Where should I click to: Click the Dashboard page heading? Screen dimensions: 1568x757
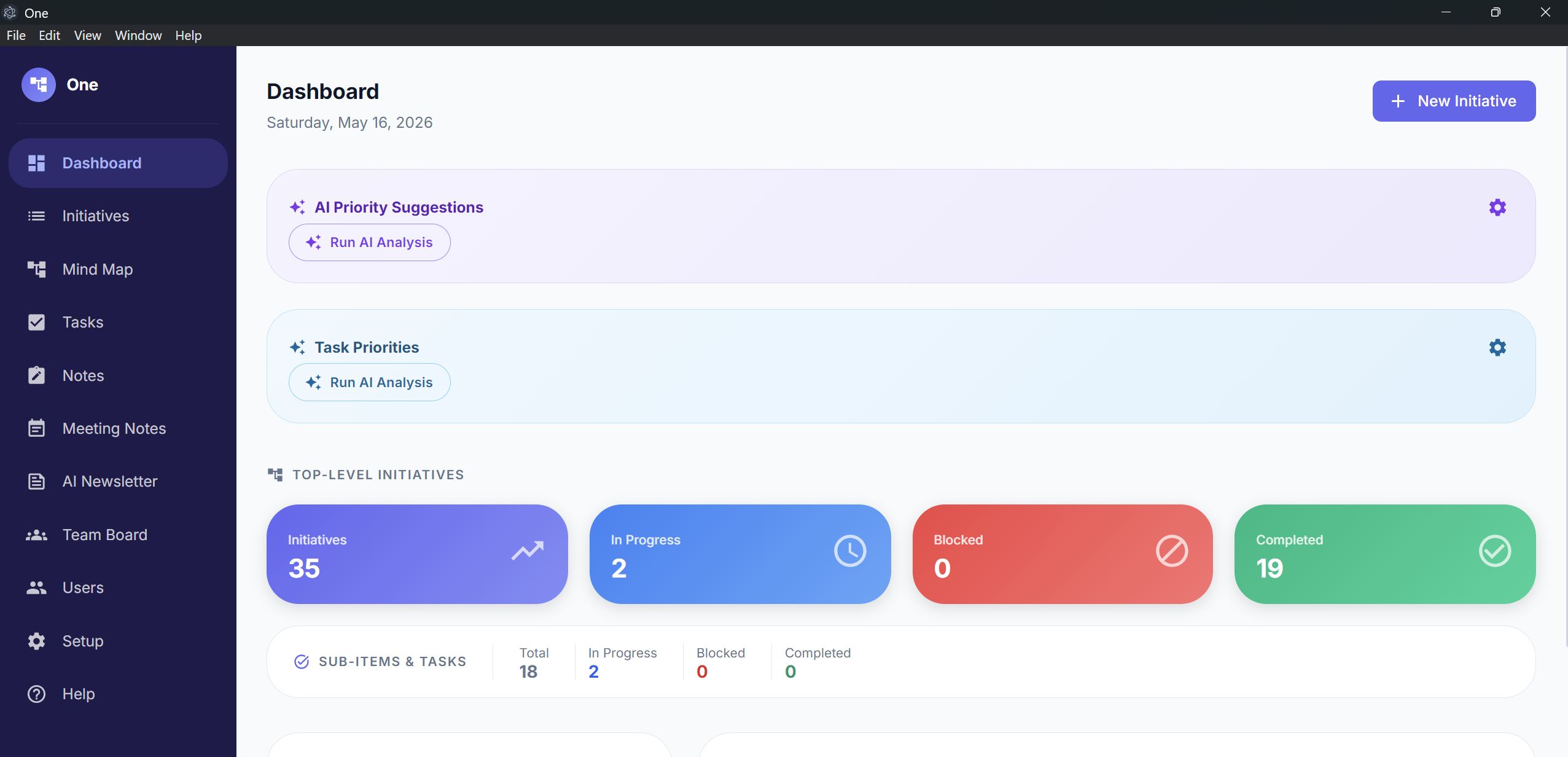(323, 92)
